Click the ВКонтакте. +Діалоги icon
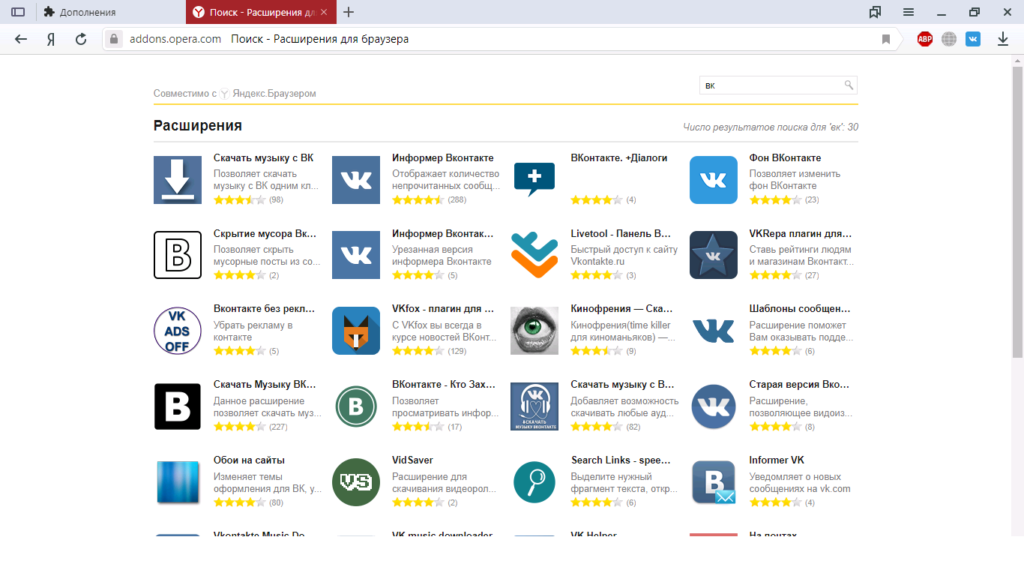1024x576 pixels. [x=534, y=180]
